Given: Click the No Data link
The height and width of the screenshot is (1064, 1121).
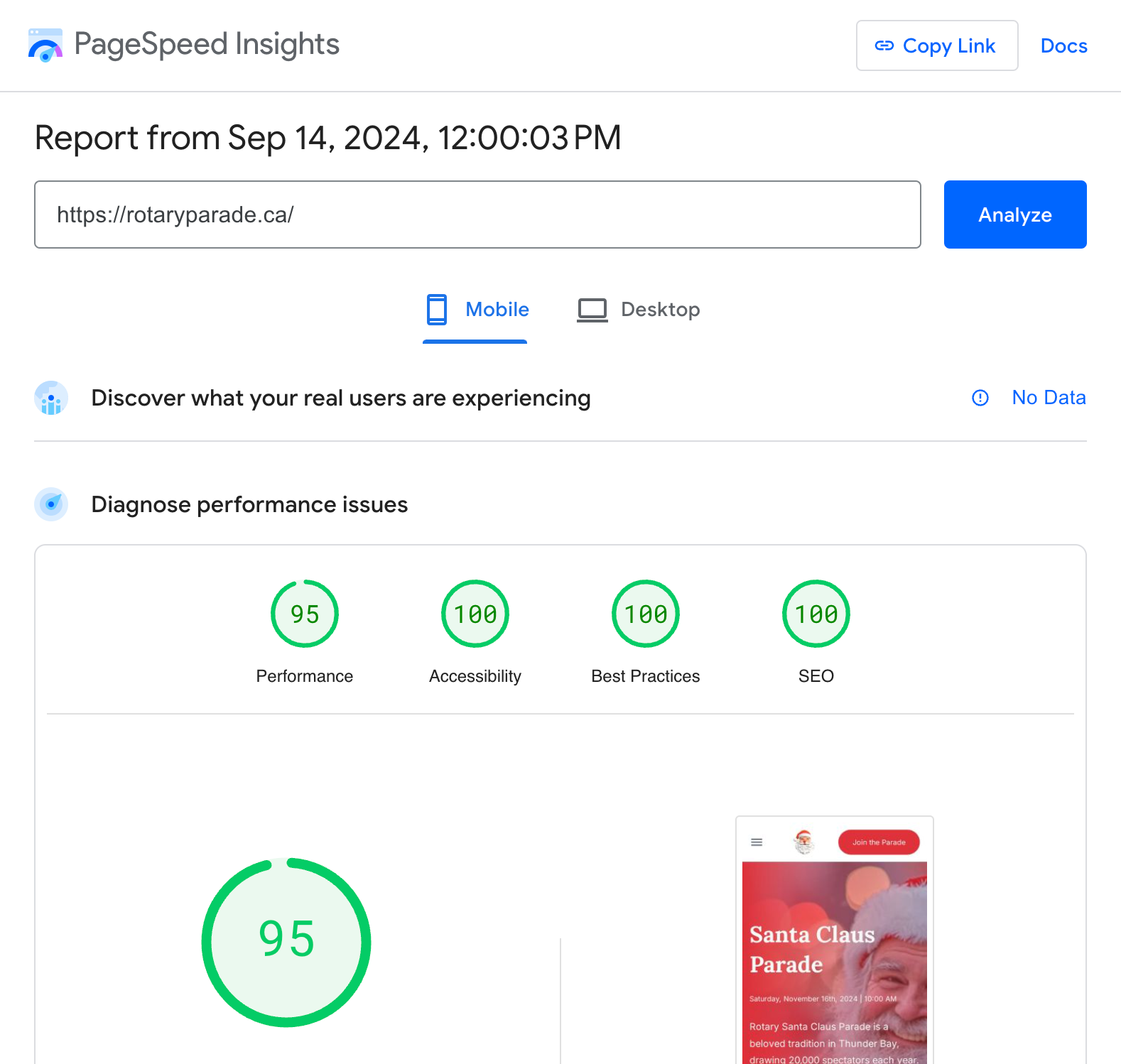Looking at the screenshot, I should tap(1049, 398).
